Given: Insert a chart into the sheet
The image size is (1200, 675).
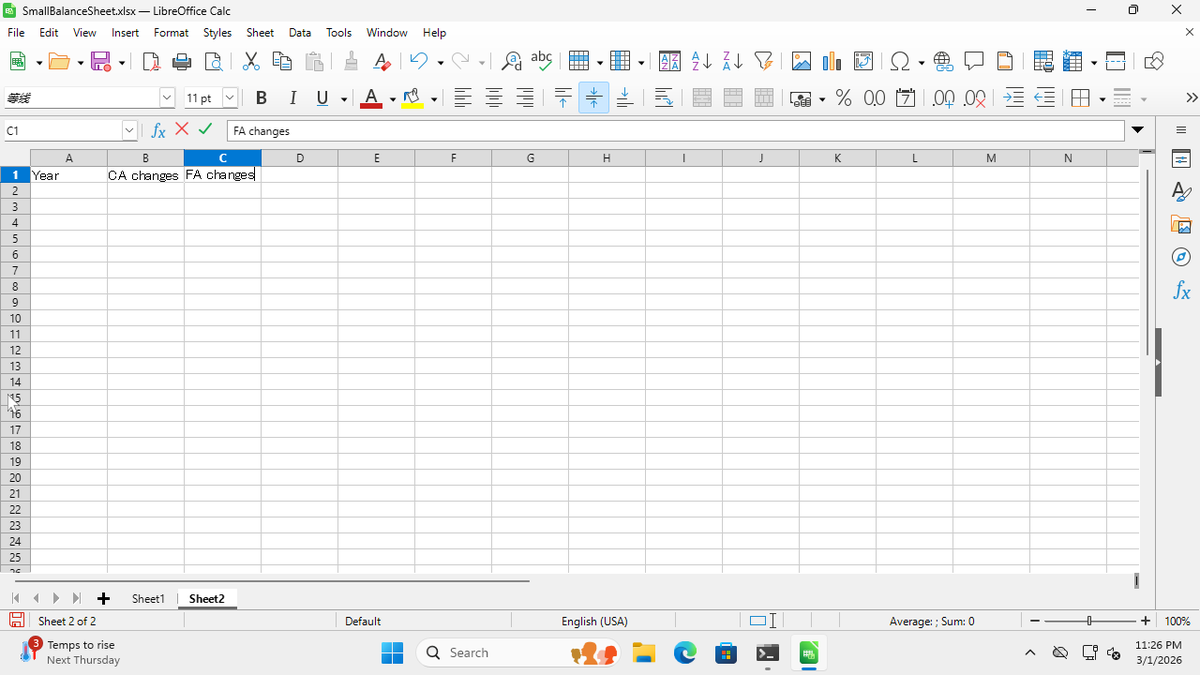Looking at the screenshot, I should click(831, 61).
